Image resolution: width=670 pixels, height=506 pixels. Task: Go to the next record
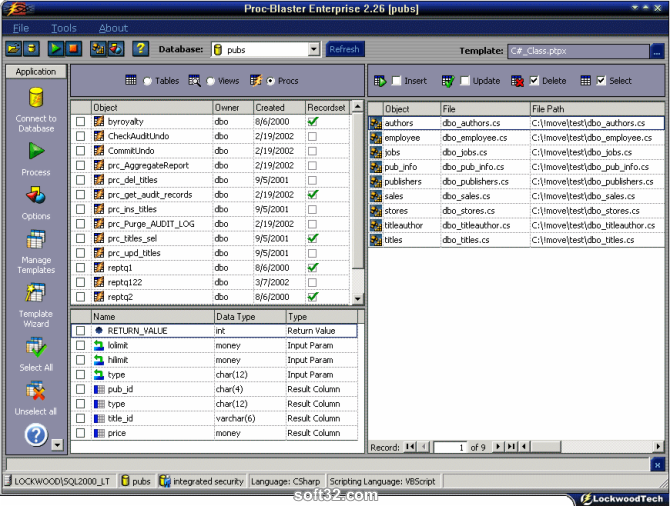[x=498, y=447]
